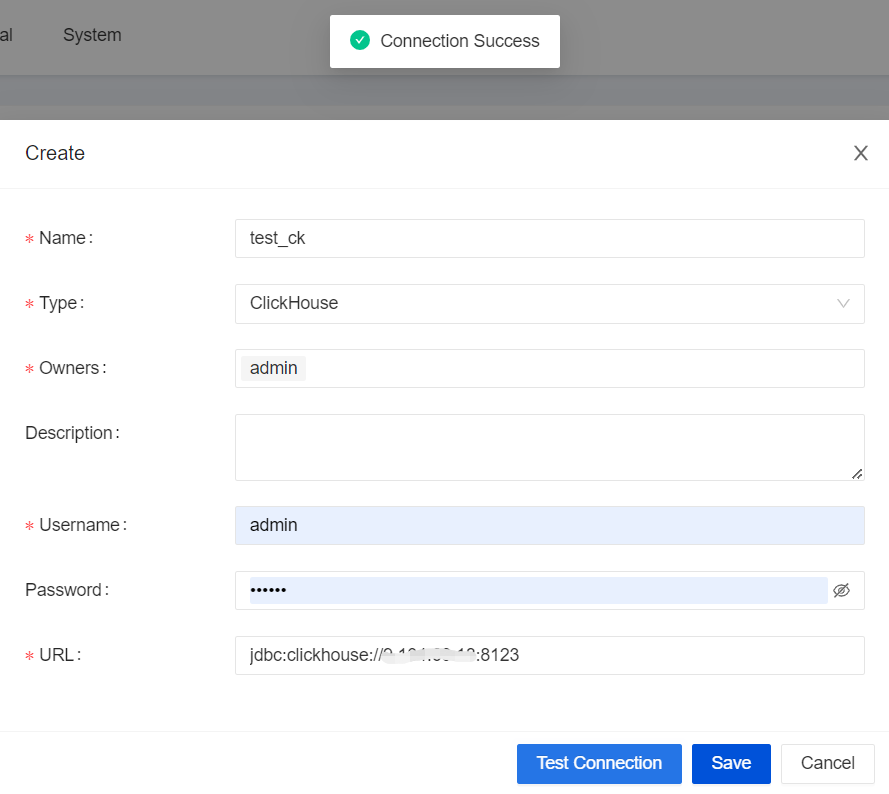Close the Create dialog with the X icon
The image size is (889, 794).
click(x=860, y=153)
